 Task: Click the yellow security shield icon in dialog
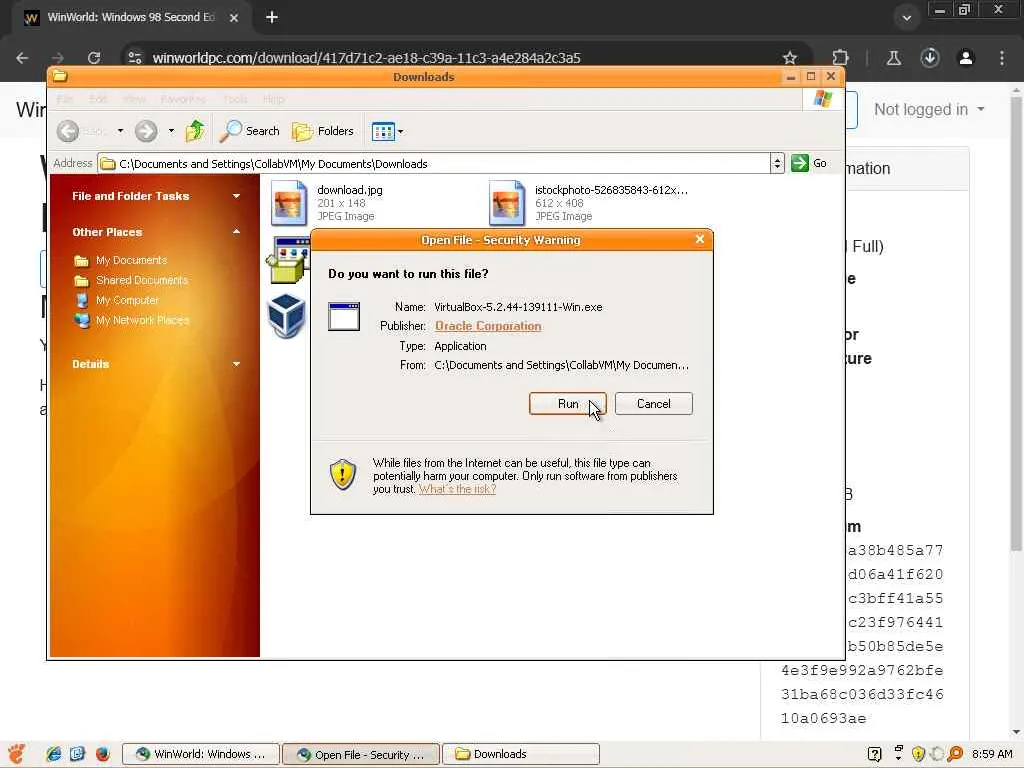click(x=342, y=474)
